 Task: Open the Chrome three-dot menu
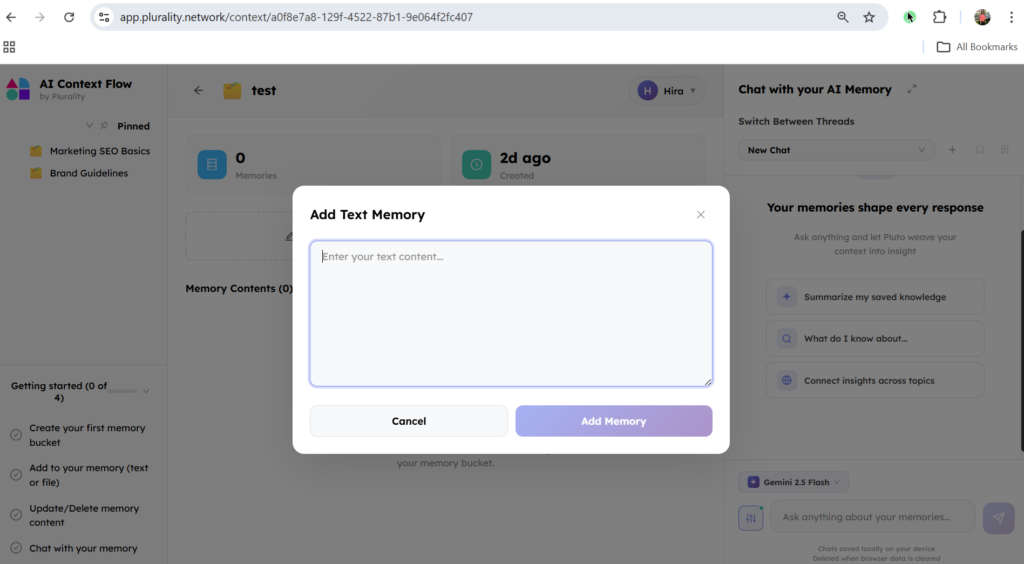click(1011, 17)
